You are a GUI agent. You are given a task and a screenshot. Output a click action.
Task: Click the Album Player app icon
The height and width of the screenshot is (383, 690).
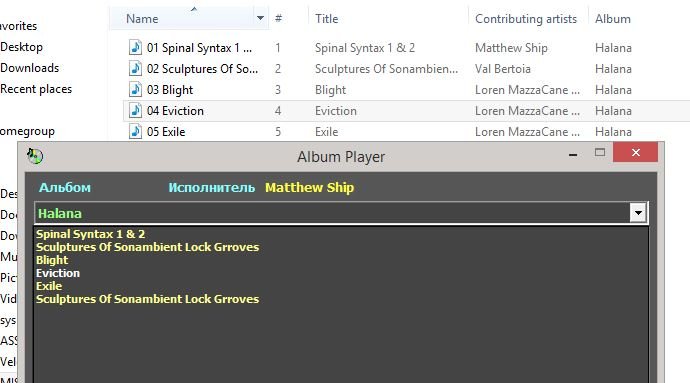pyautogui.click(x=35, y=156)
